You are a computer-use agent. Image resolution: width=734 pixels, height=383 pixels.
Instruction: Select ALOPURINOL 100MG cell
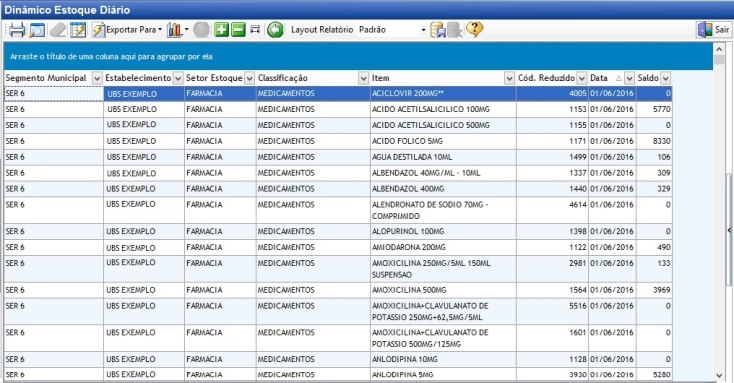click(443, 232)
